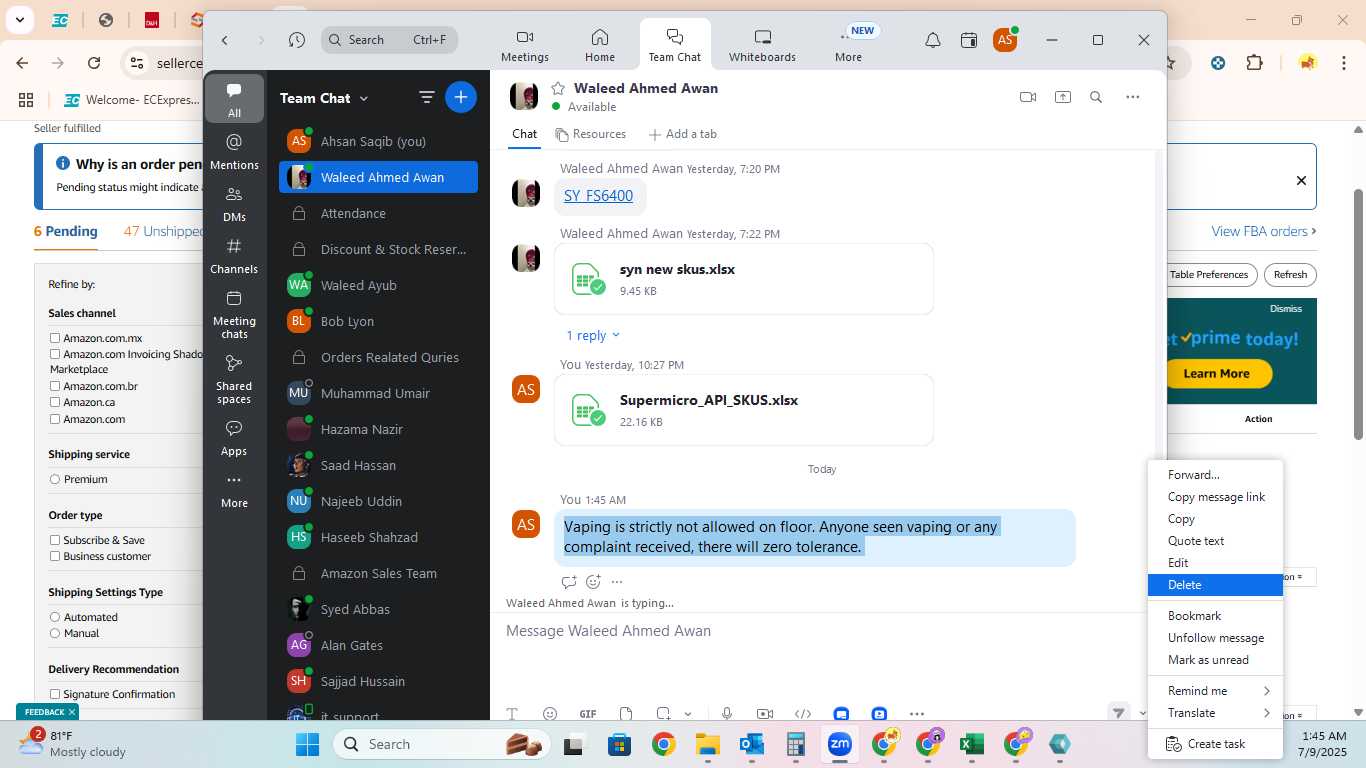Open Apps in the Zoom sidebar

click(x=234, y=437)
